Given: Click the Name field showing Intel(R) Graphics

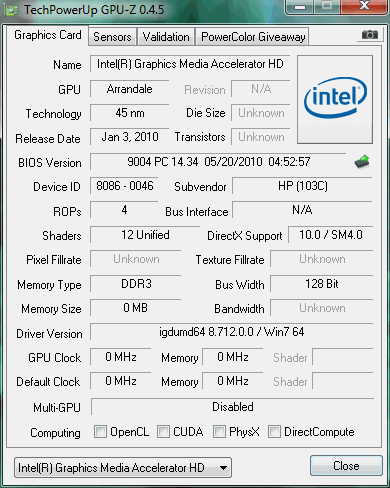Looking at the screenshot, I should pyautogui.click(x=190, y=64).
